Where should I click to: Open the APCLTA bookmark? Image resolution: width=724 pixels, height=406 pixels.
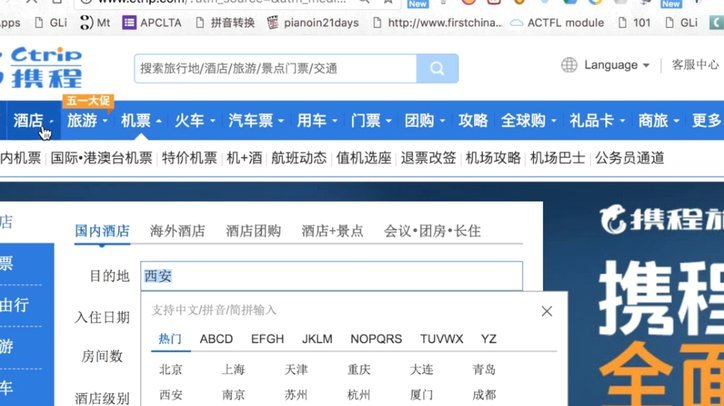152,23
